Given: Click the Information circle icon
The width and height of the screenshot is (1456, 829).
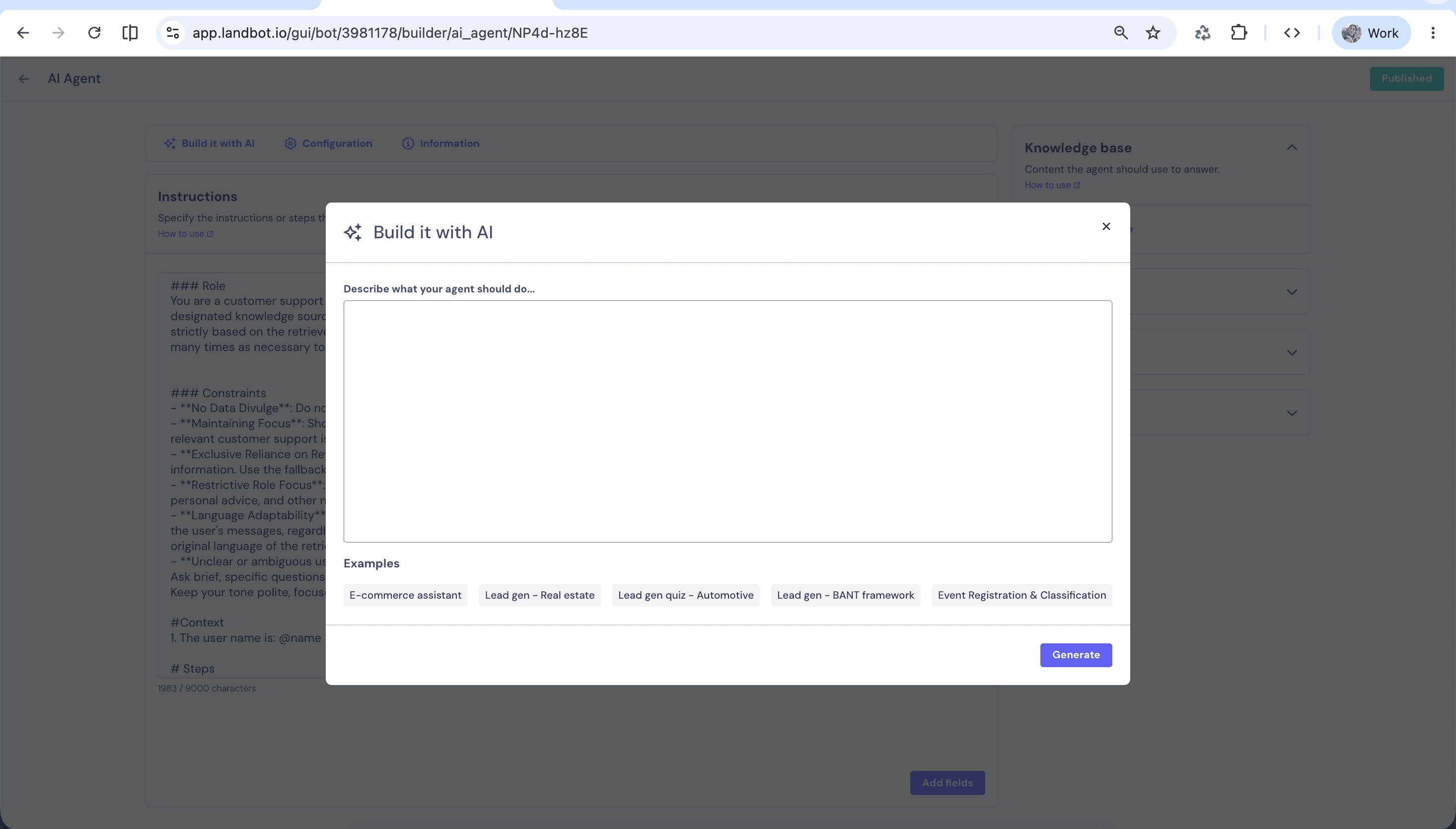Looking at the screenshot, I should (408, 143).
